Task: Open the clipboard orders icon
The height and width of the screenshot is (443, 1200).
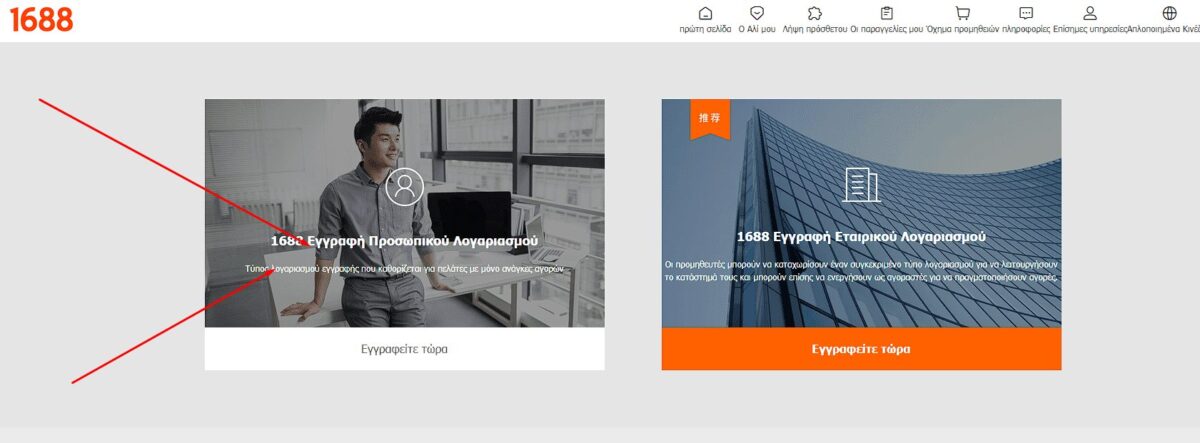Action: point(886,13)
